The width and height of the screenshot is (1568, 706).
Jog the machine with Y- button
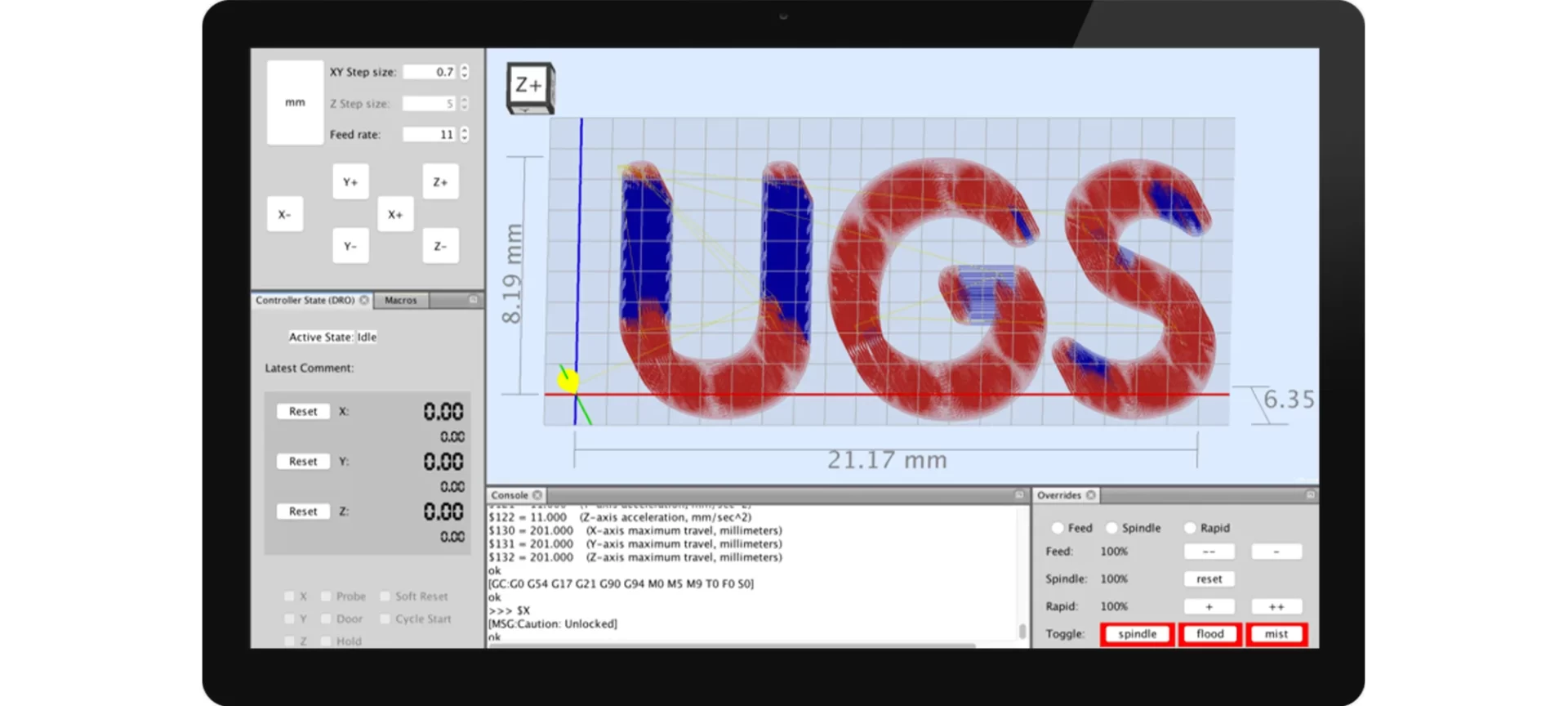tap(350, 246)
